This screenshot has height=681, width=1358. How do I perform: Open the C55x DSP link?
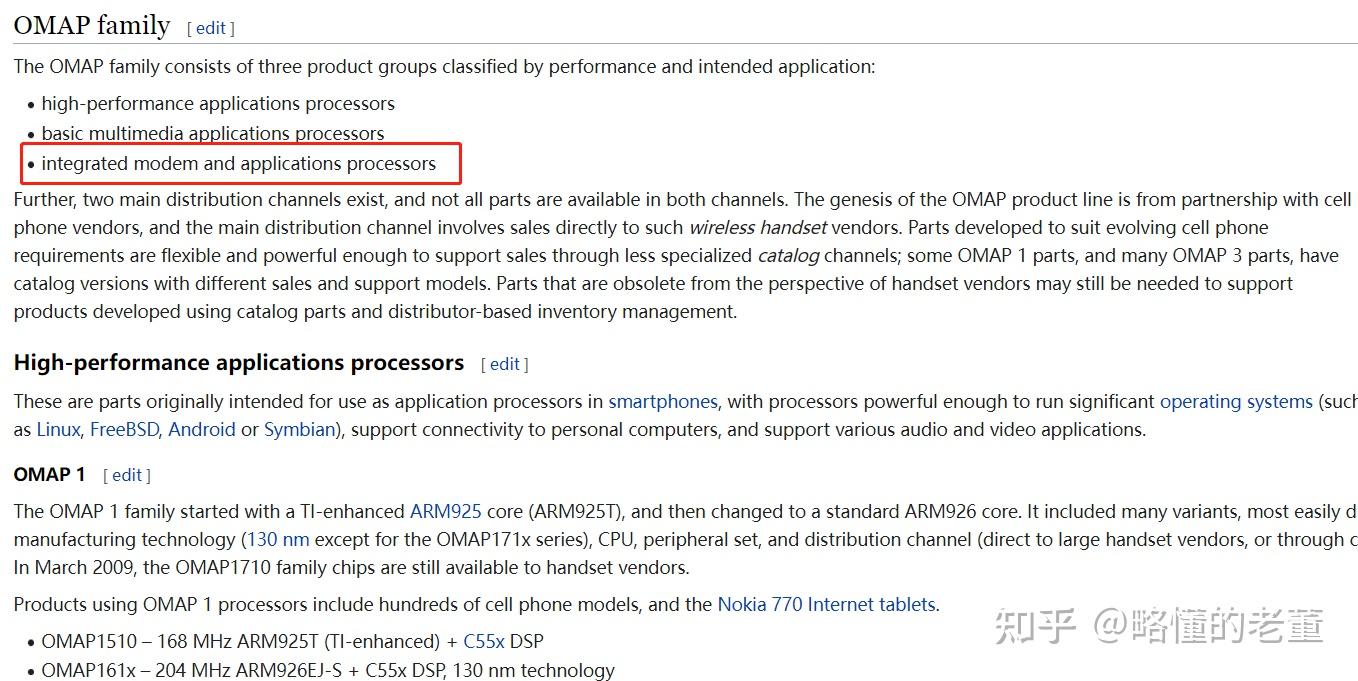(x=484, y=641)
